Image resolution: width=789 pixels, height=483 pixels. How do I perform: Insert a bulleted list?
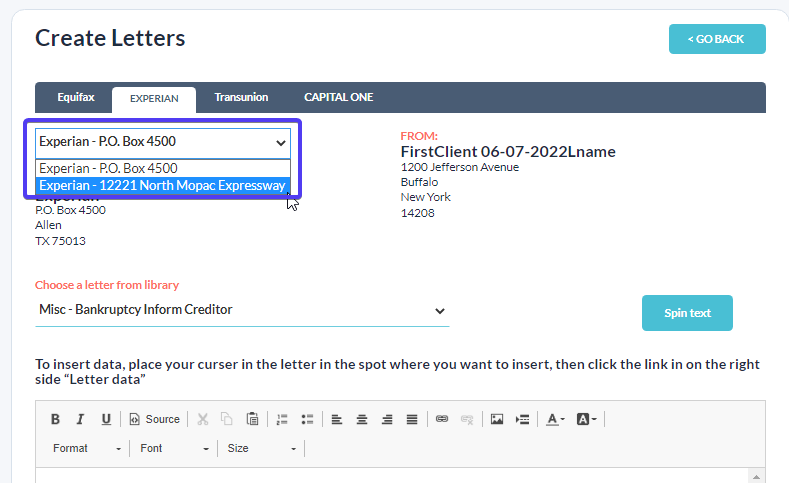307,419
